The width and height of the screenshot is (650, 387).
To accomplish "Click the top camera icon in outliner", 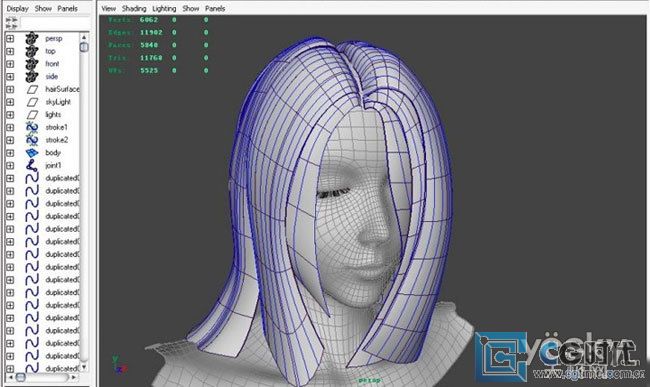I will (x=32, y=51).
